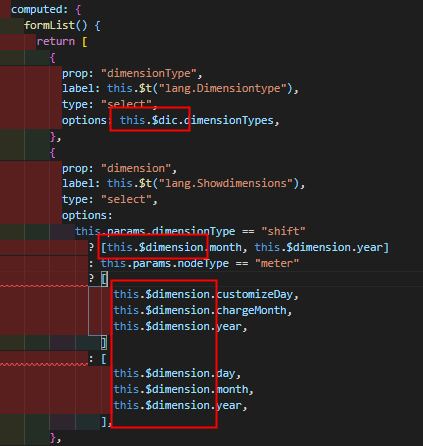Click the "dimension" prop string value

coord(136,168)
